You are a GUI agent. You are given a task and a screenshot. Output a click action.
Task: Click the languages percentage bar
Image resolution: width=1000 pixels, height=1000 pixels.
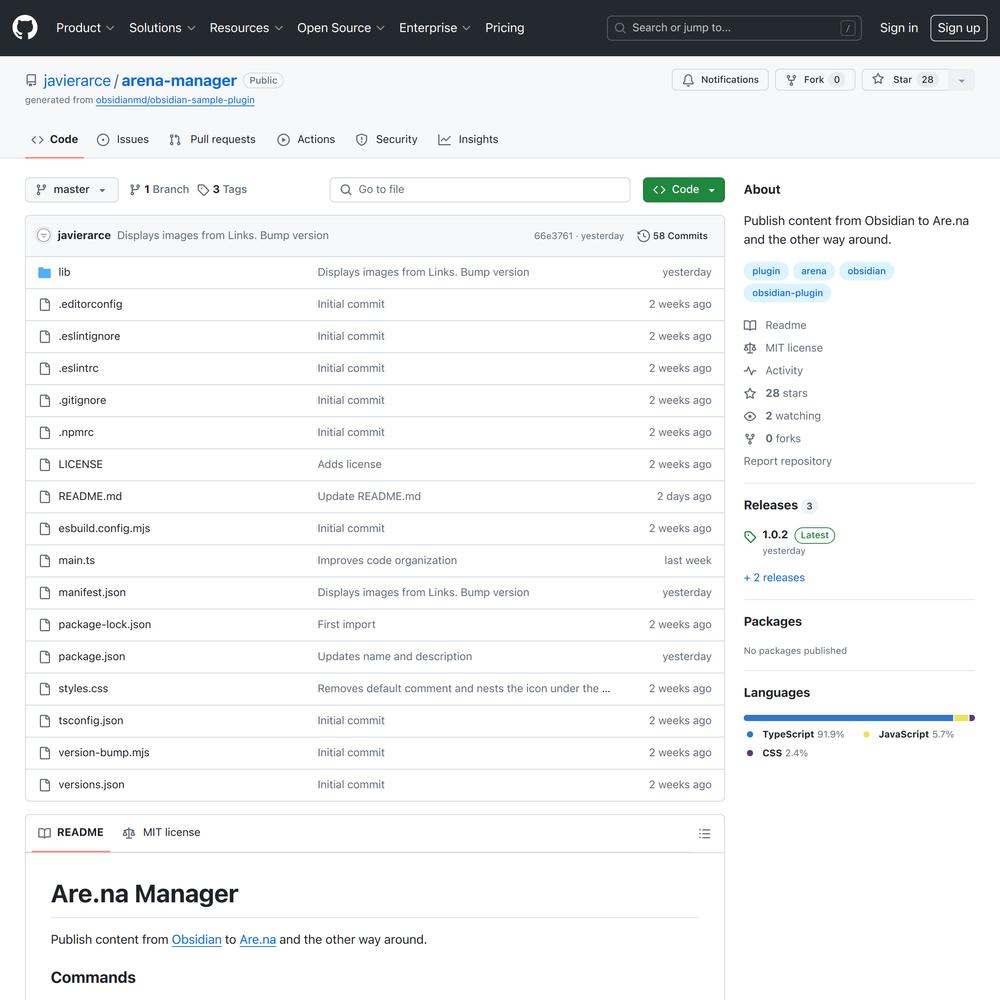(859, 718)
